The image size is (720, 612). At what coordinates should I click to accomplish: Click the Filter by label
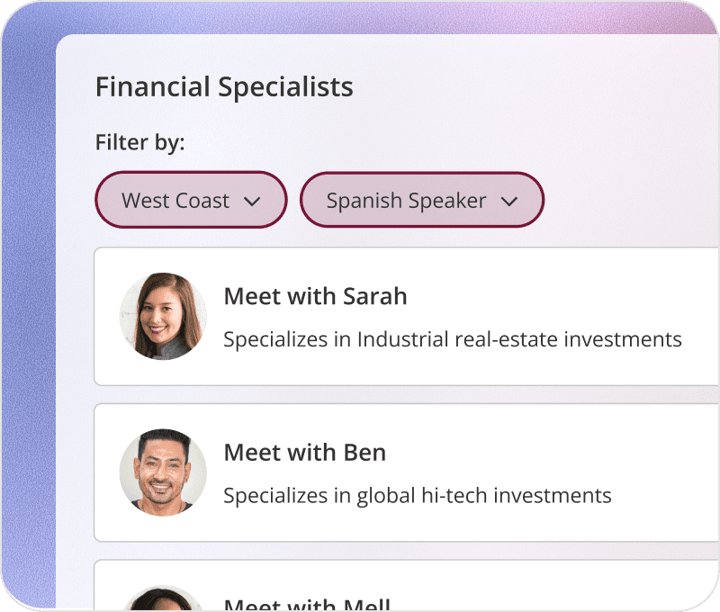140,142
